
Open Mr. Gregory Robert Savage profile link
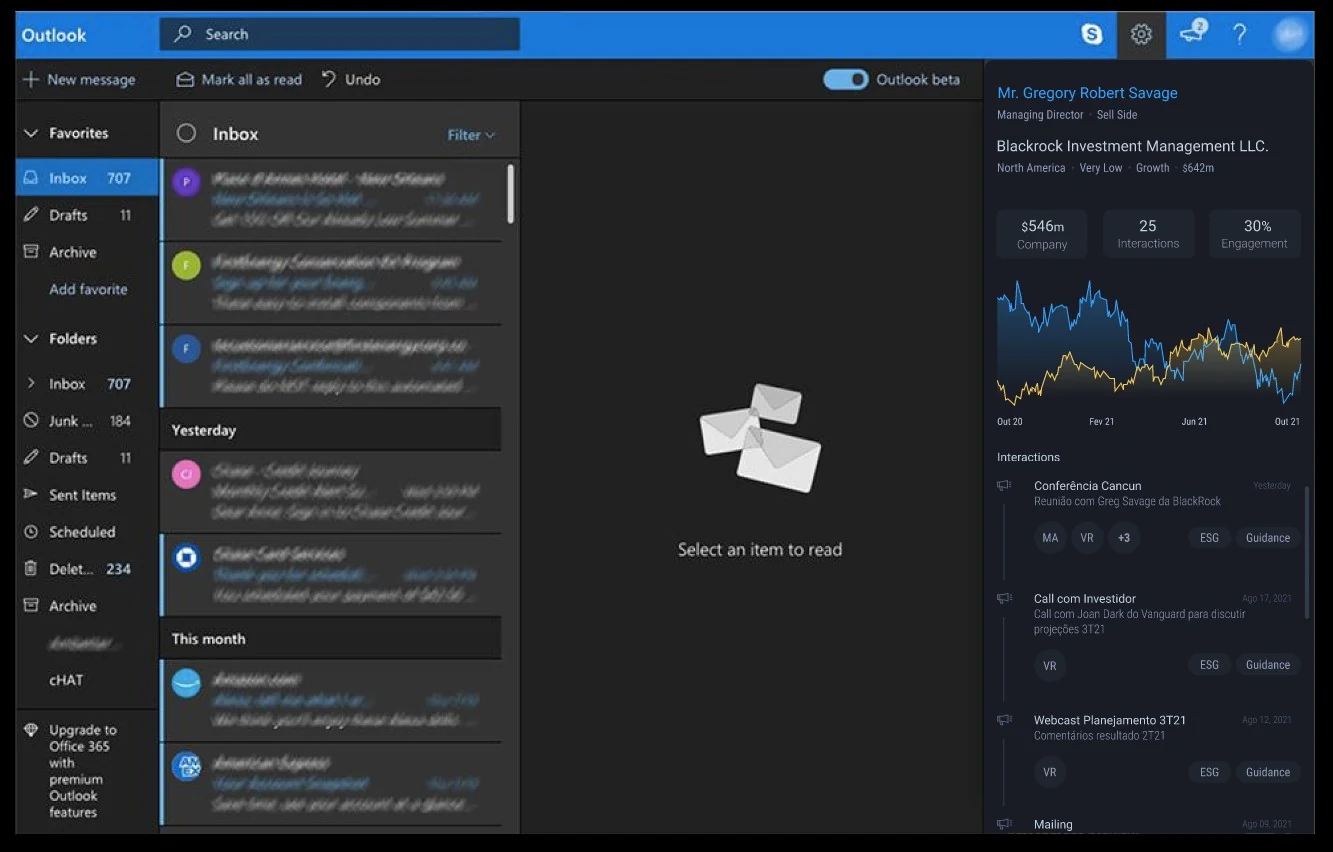(x=1087, y=93)
